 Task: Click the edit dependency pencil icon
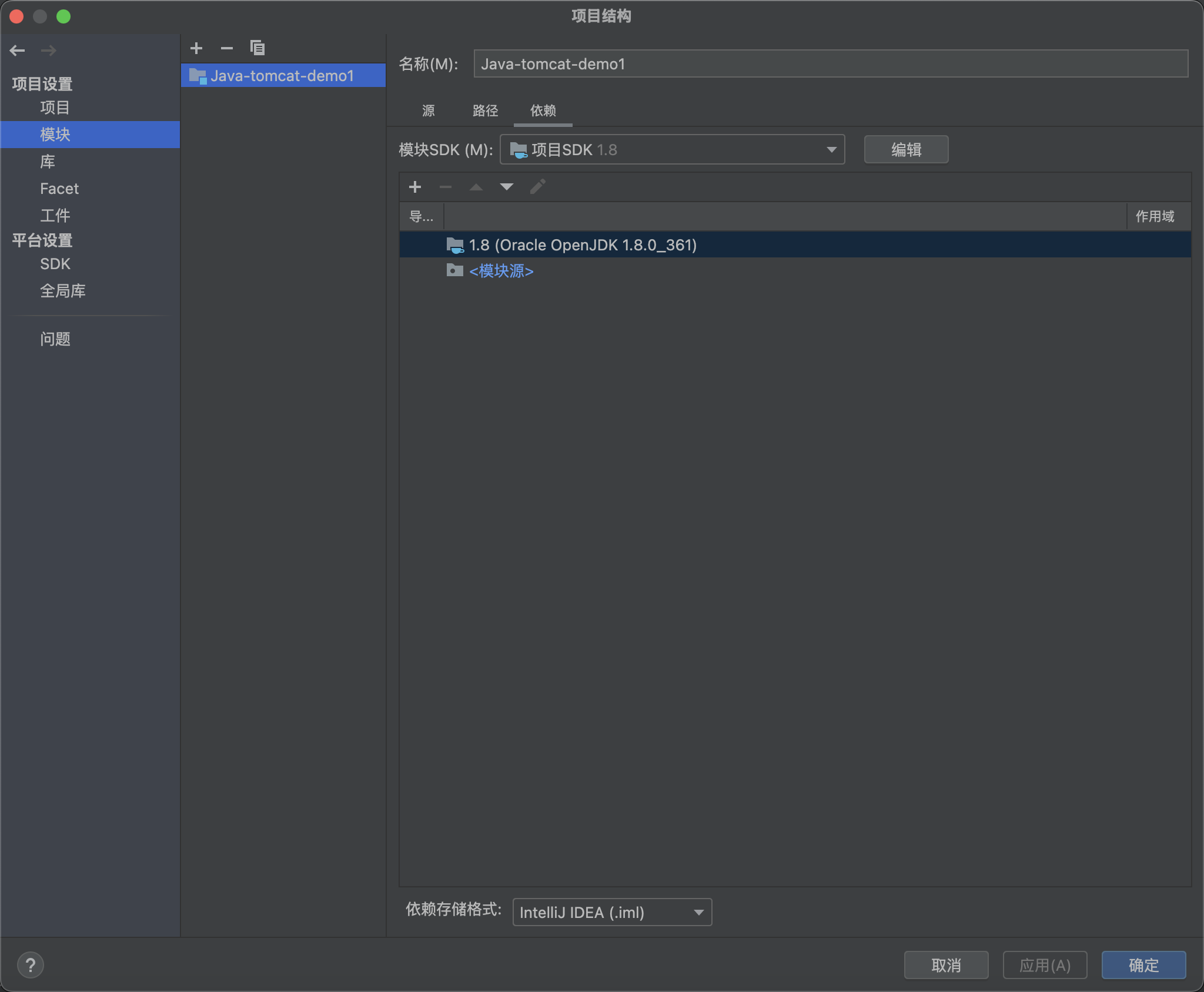(x=537, y=187)
